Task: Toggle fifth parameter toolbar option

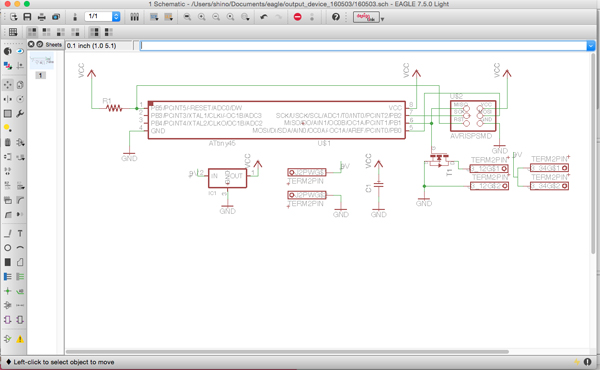Action: pyautogui.click(x=95, y=32)
